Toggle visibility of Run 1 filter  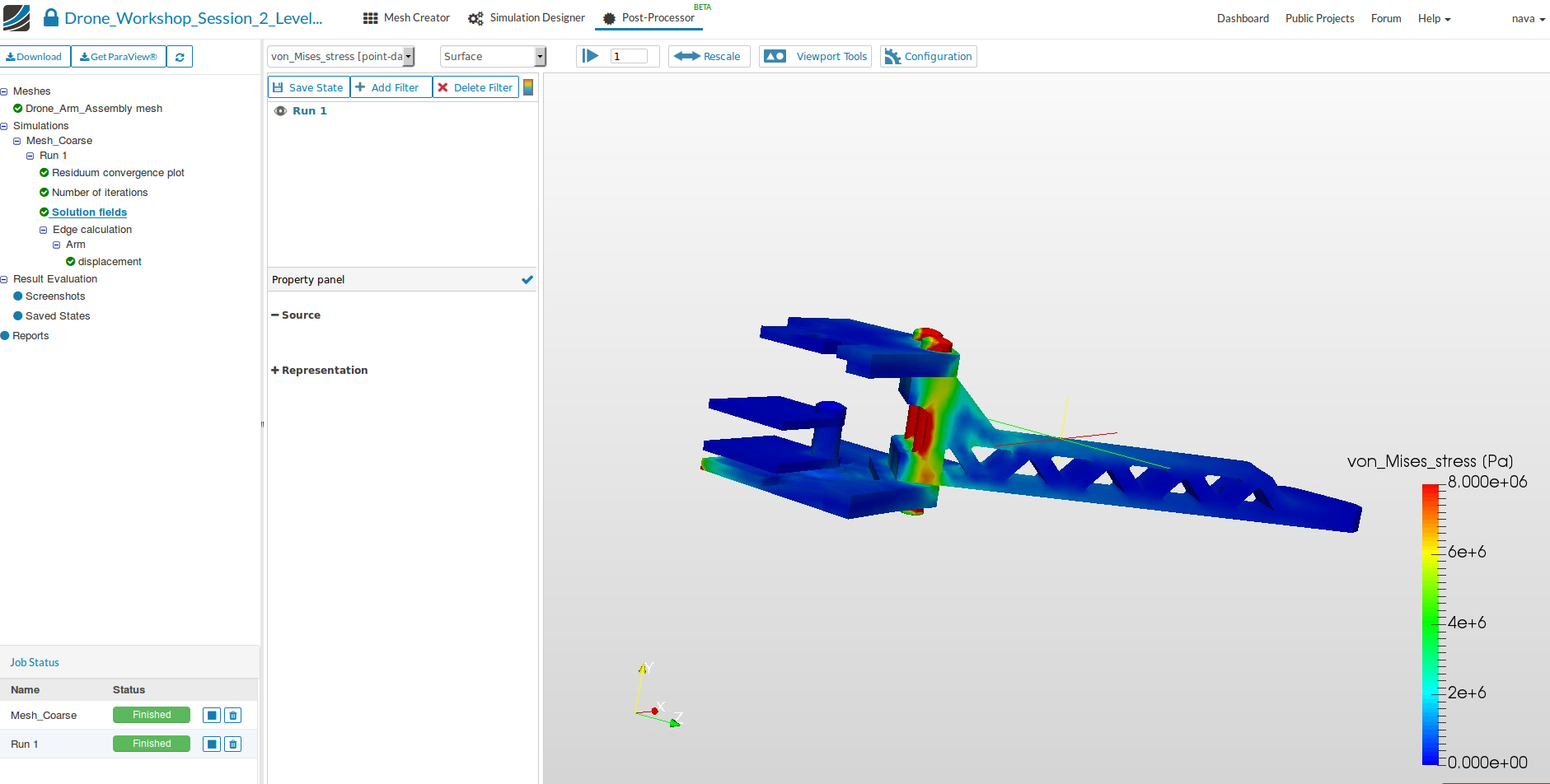tap(280, 111)
